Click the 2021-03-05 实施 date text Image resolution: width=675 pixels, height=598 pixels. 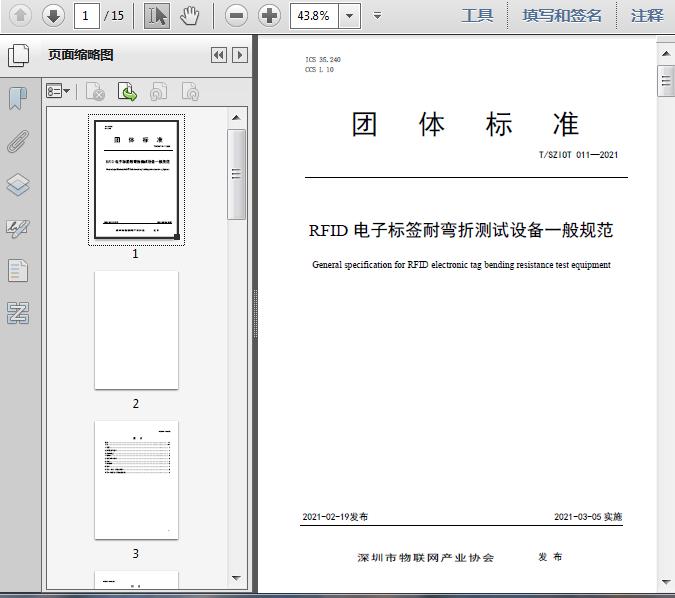[x=588, y=517]
